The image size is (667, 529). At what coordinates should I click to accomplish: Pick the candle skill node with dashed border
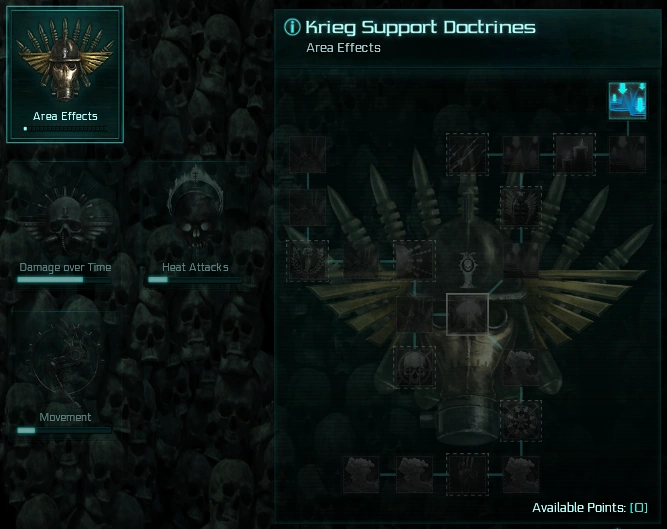(x=574, y=154)
